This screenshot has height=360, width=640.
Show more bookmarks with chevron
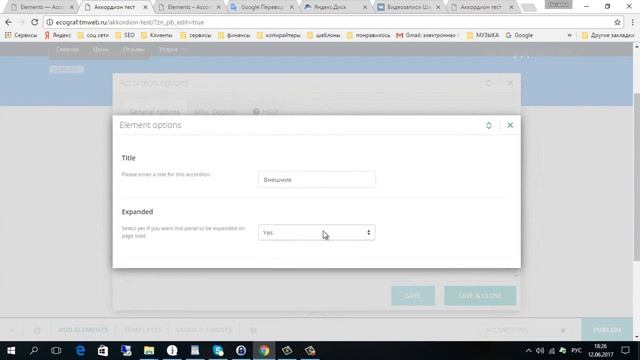(569, 35)
